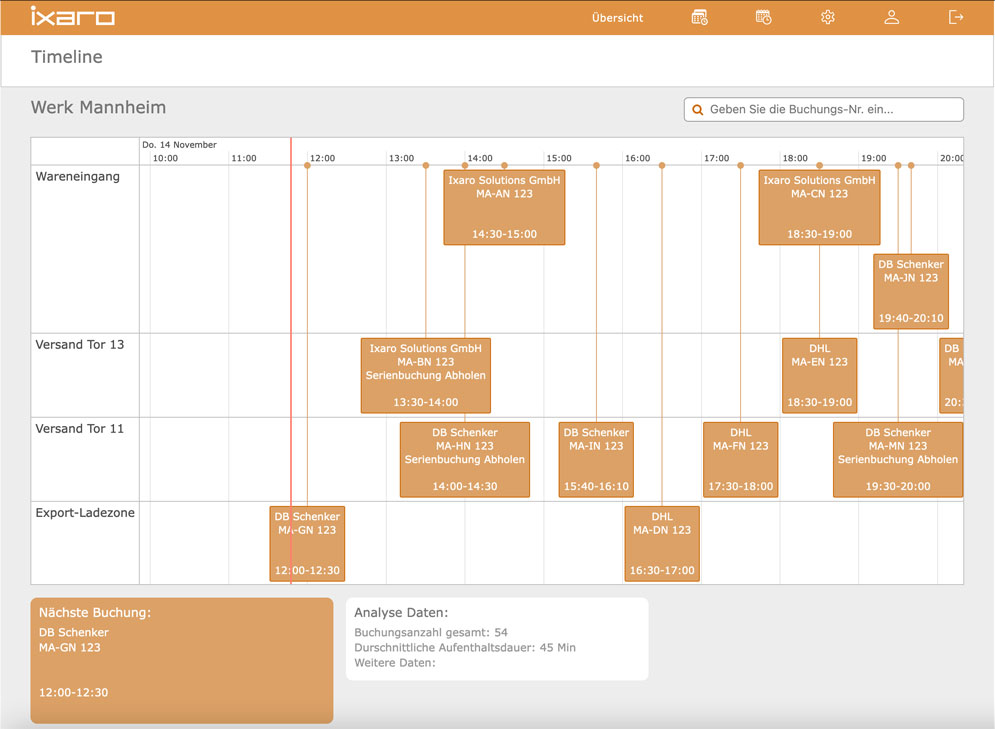Select Serienbuchung MA-BN 123 on Versand Tor 13
The width and height of the screenshot is (995, 729).
click(x=424, y=374)
